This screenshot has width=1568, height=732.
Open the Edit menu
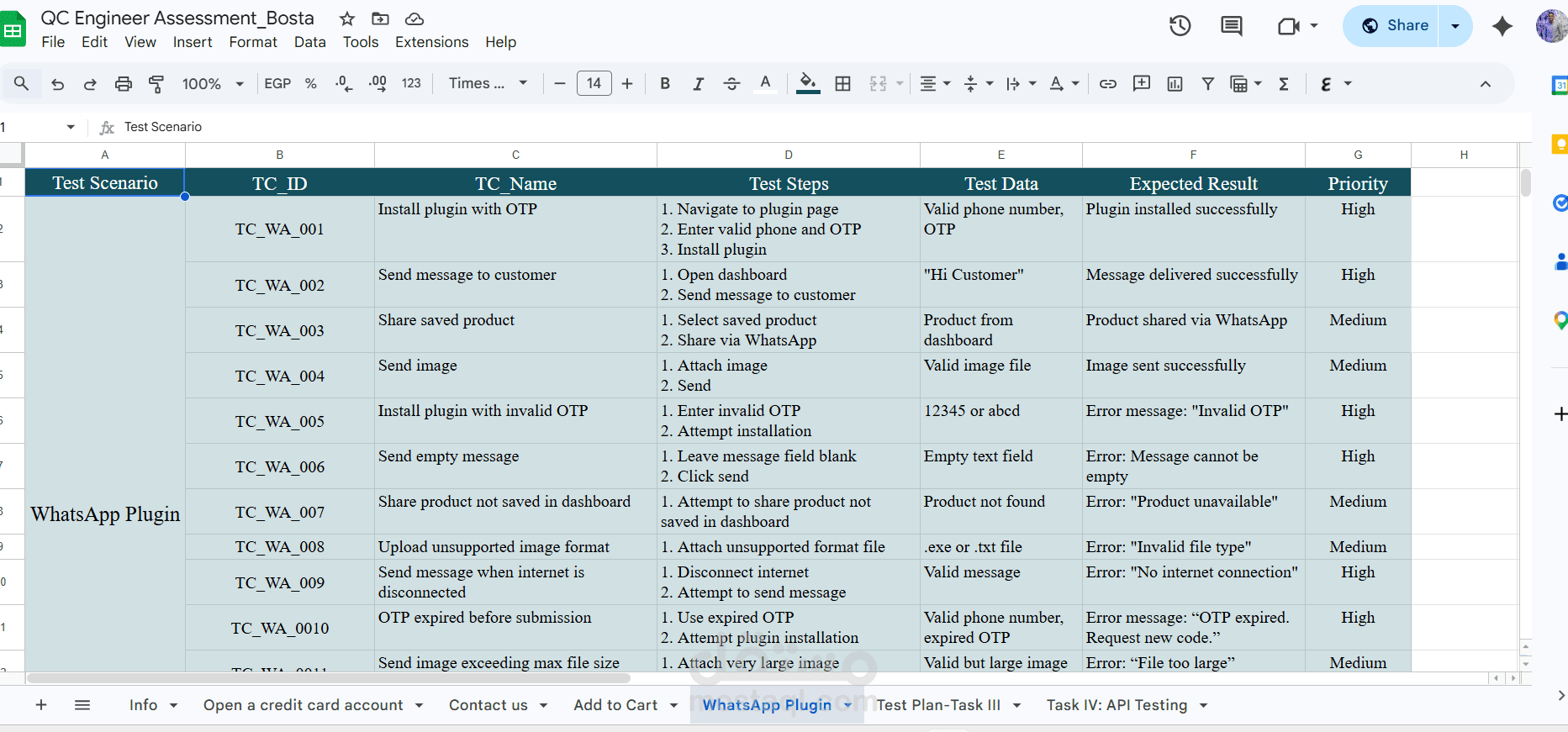pyautogui.click(x=94, y=42)
